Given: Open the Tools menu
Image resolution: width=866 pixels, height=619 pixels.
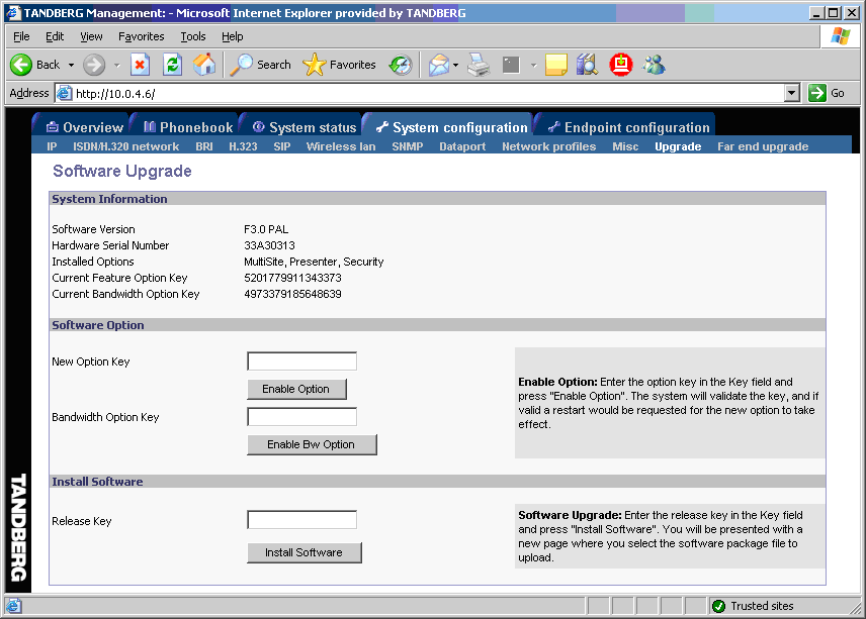Looking at the screenshot, I should click(x=193, y=36).
